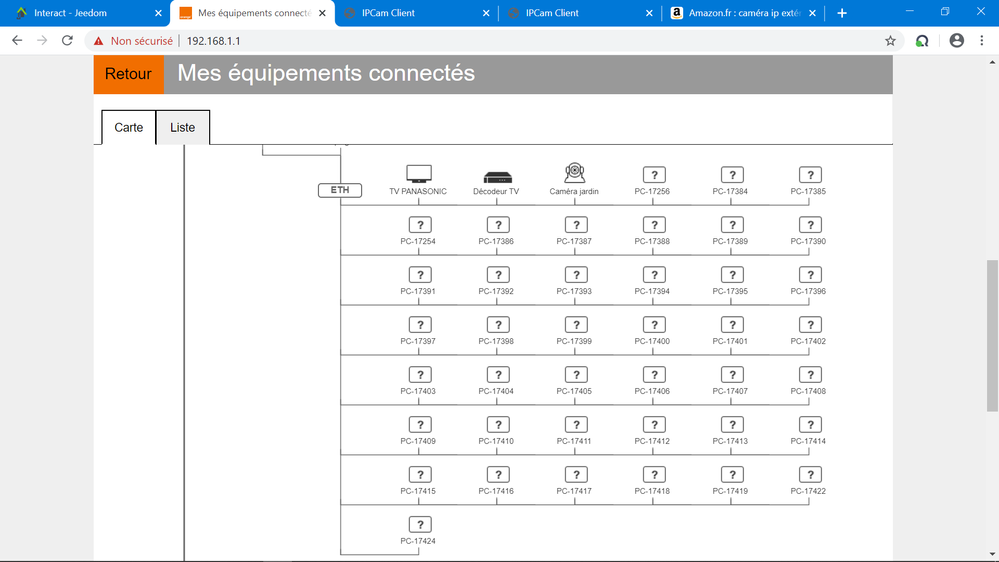Click the PC-17256 unknown device icon

point(654,175)
